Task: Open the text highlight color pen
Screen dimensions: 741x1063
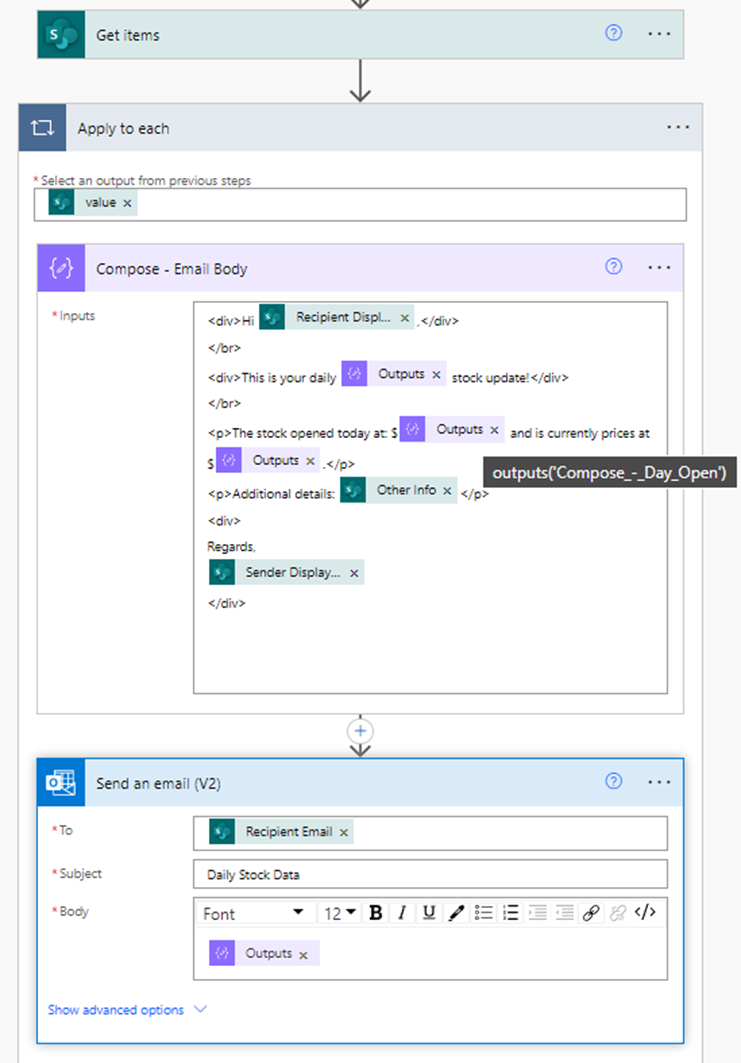Action: [x=456, y=912]
